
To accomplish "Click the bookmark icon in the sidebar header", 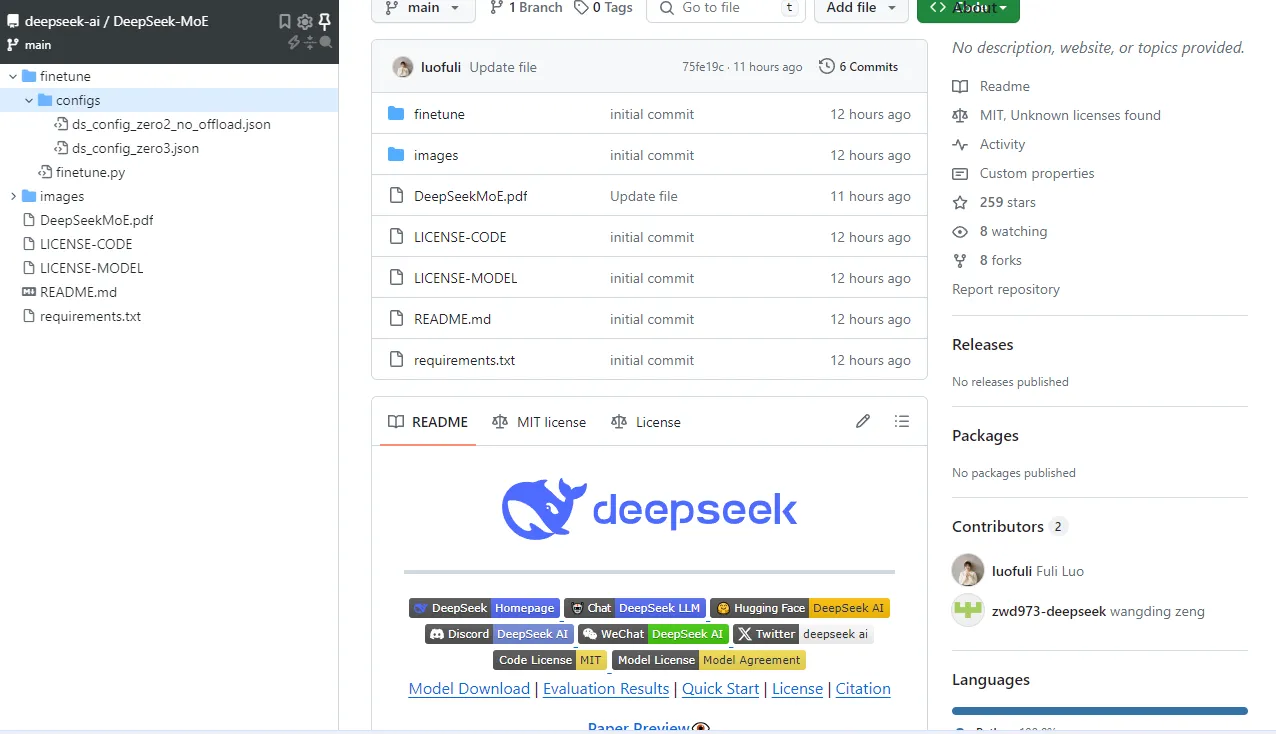I will [285, 21].
